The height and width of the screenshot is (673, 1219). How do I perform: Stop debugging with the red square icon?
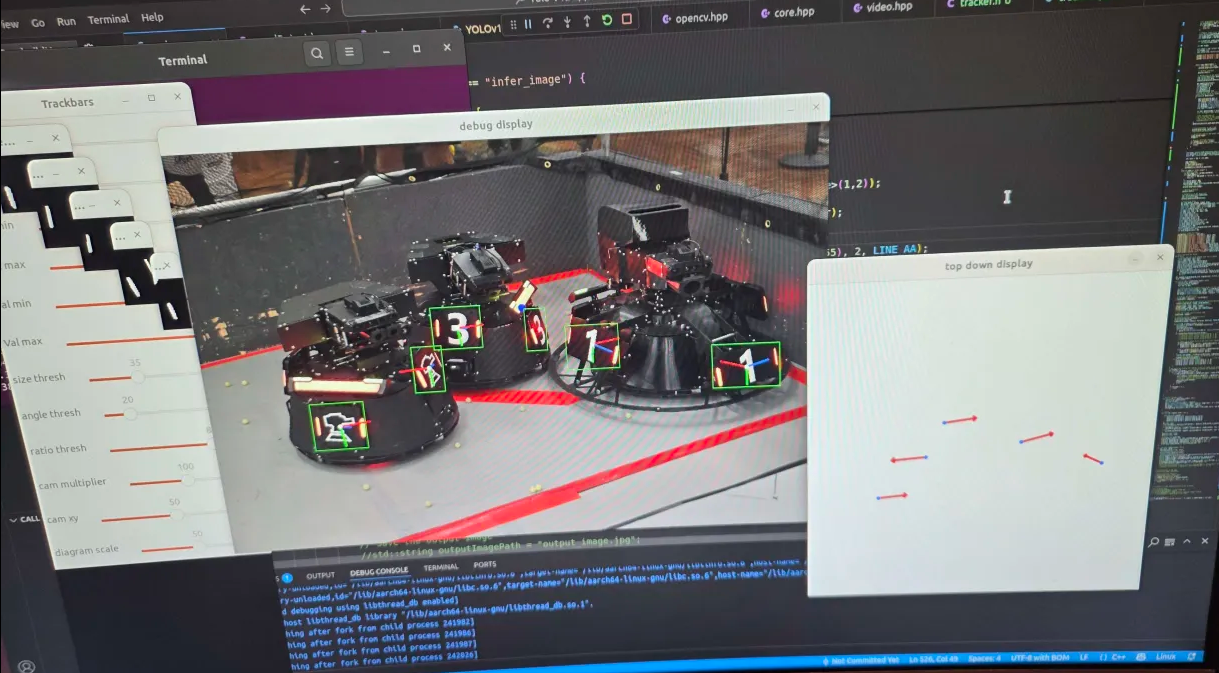coord(627,19)
